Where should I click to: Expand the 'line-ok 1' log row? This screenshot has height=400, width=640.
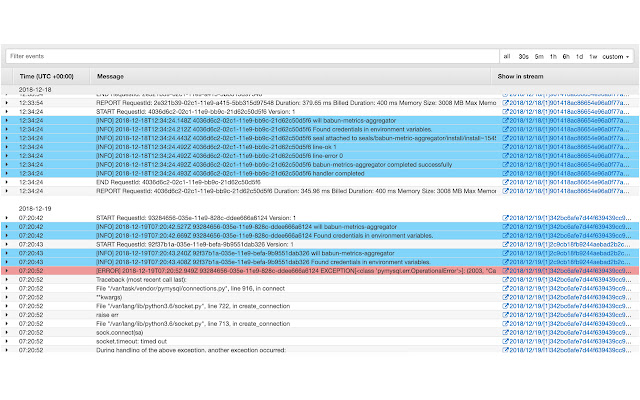7,147
